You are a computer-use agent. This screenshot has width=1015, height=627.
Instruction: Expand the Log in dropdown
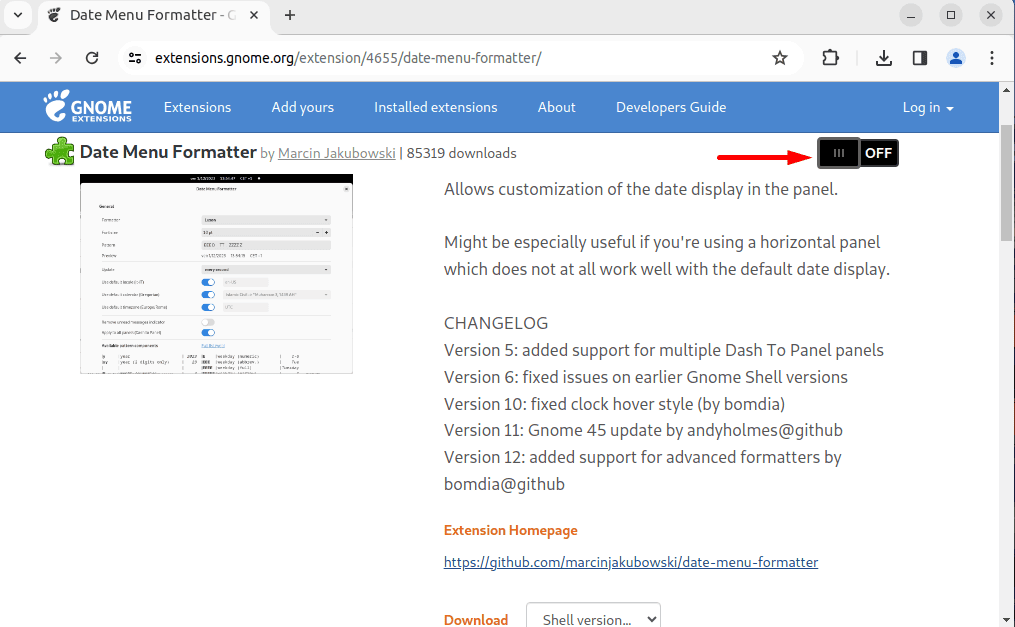pyautogui.click(x=928, y=107)
